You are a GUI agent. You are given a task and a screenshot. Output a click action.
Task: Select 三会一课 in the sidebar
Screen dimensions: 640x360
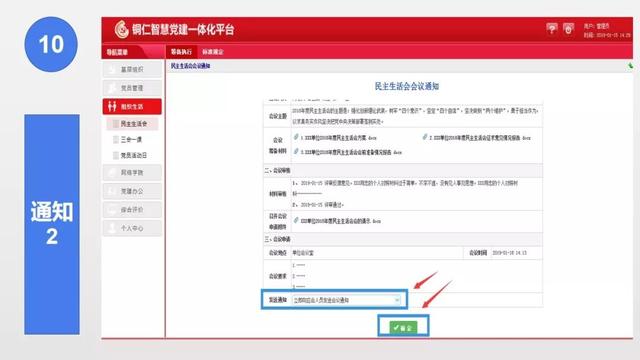pyautogui.click(x=131, y=140)
